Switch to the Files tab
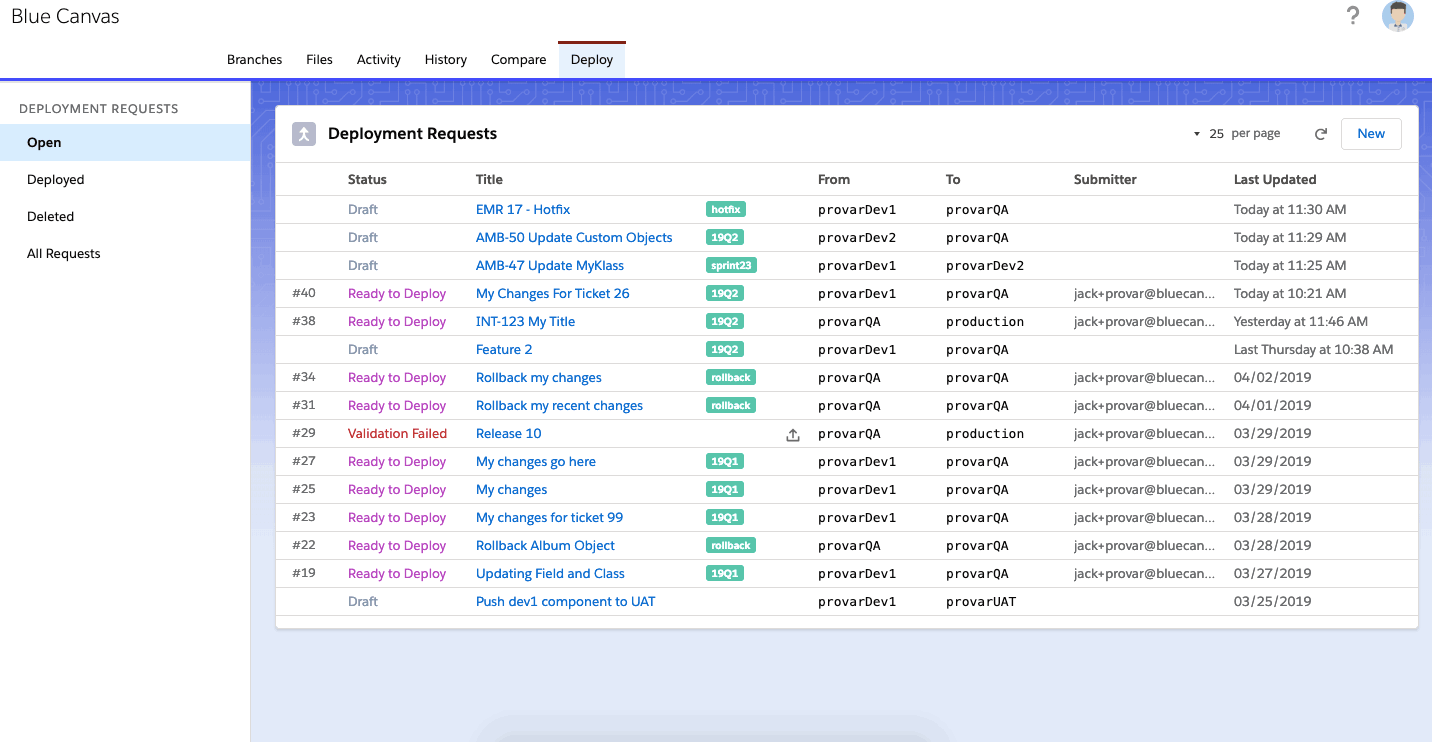Viewport: 1432px width, 742px height. click(x=320, y=60)
